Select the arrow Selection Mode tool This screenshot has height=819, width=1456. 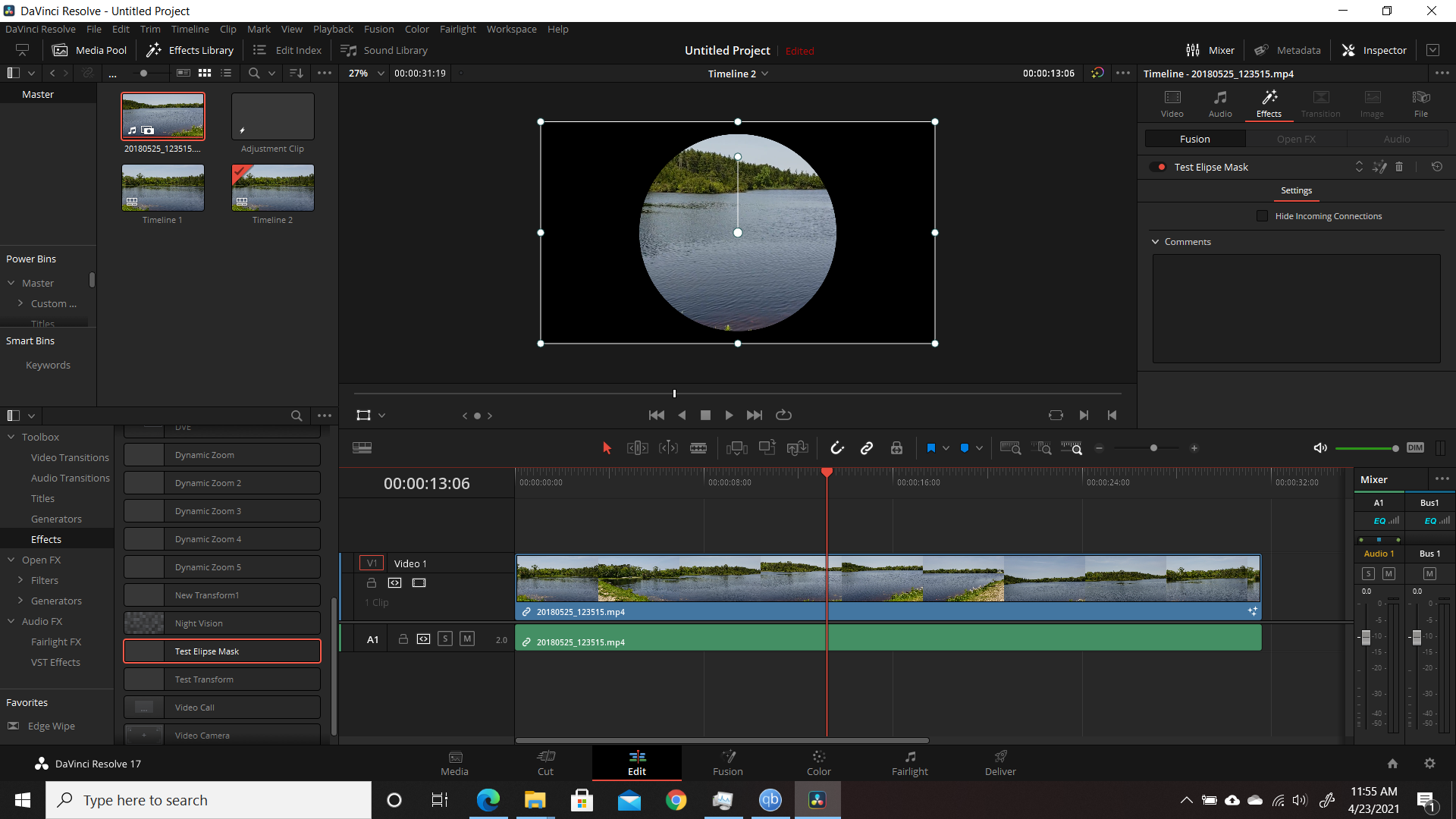click(x=607, y=448)
